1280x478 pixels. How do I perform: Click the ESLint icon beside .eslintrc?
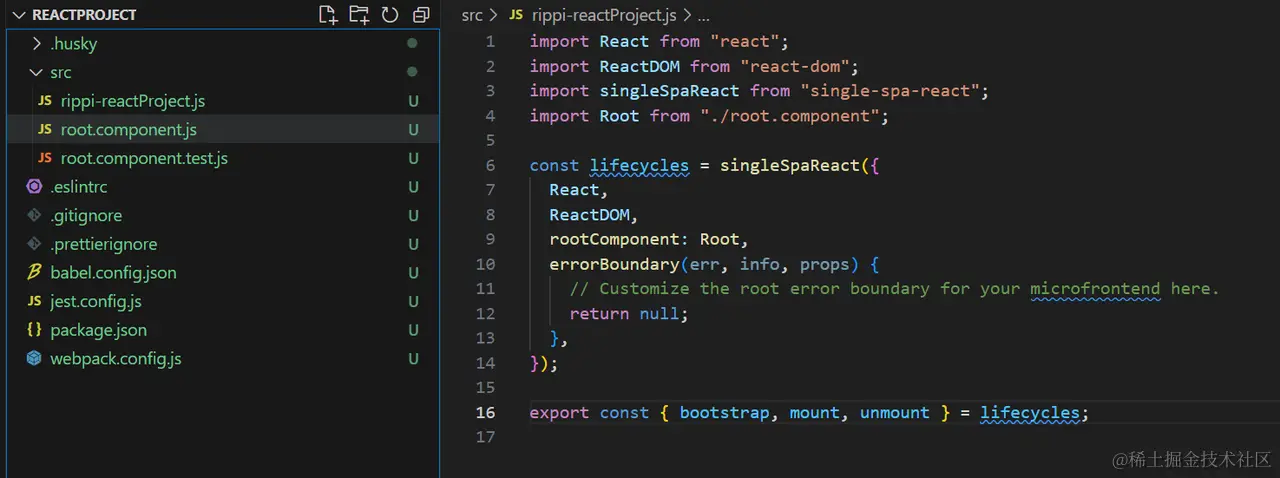pyautogui.click(x=34, y=187)
